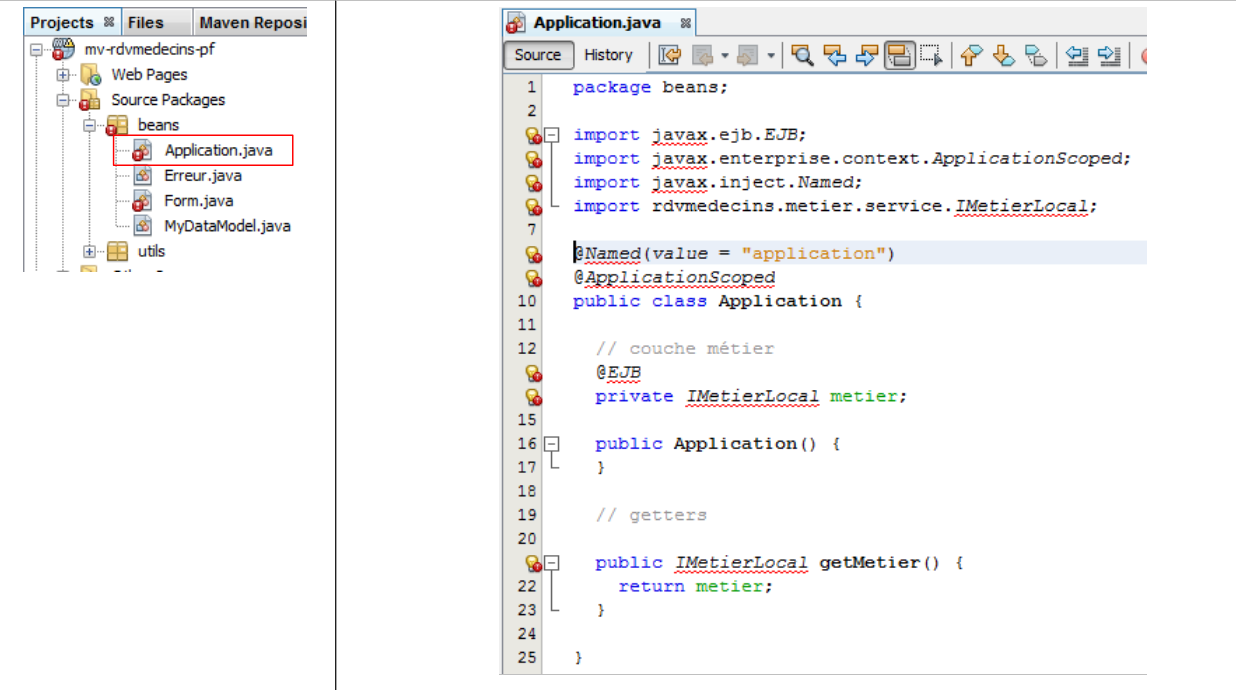Toggle the Highlight Search button
The height and width of the screenshot is (690, 1236).
[899, 56]
